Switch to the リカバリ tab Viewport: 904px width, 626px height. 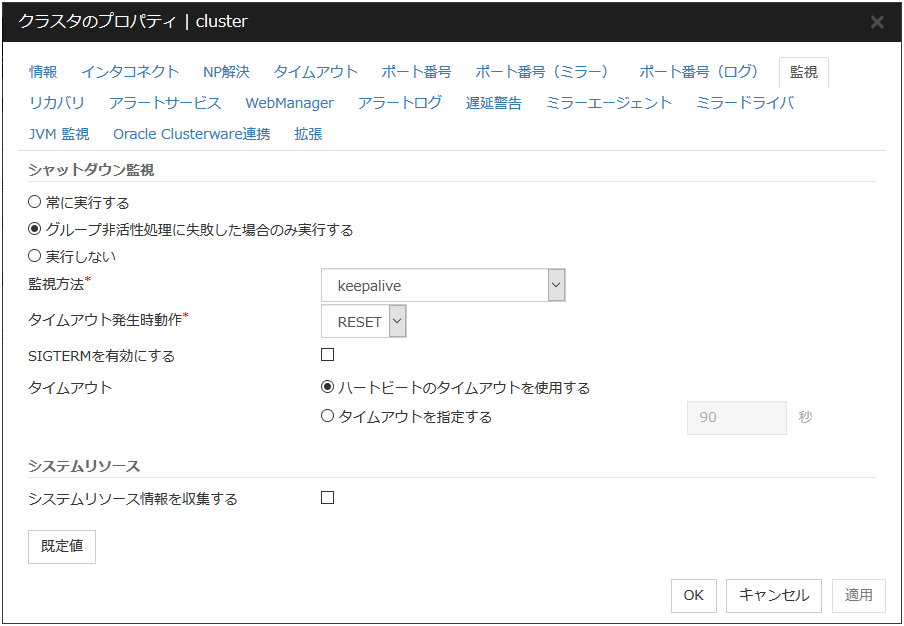[57, 103]
